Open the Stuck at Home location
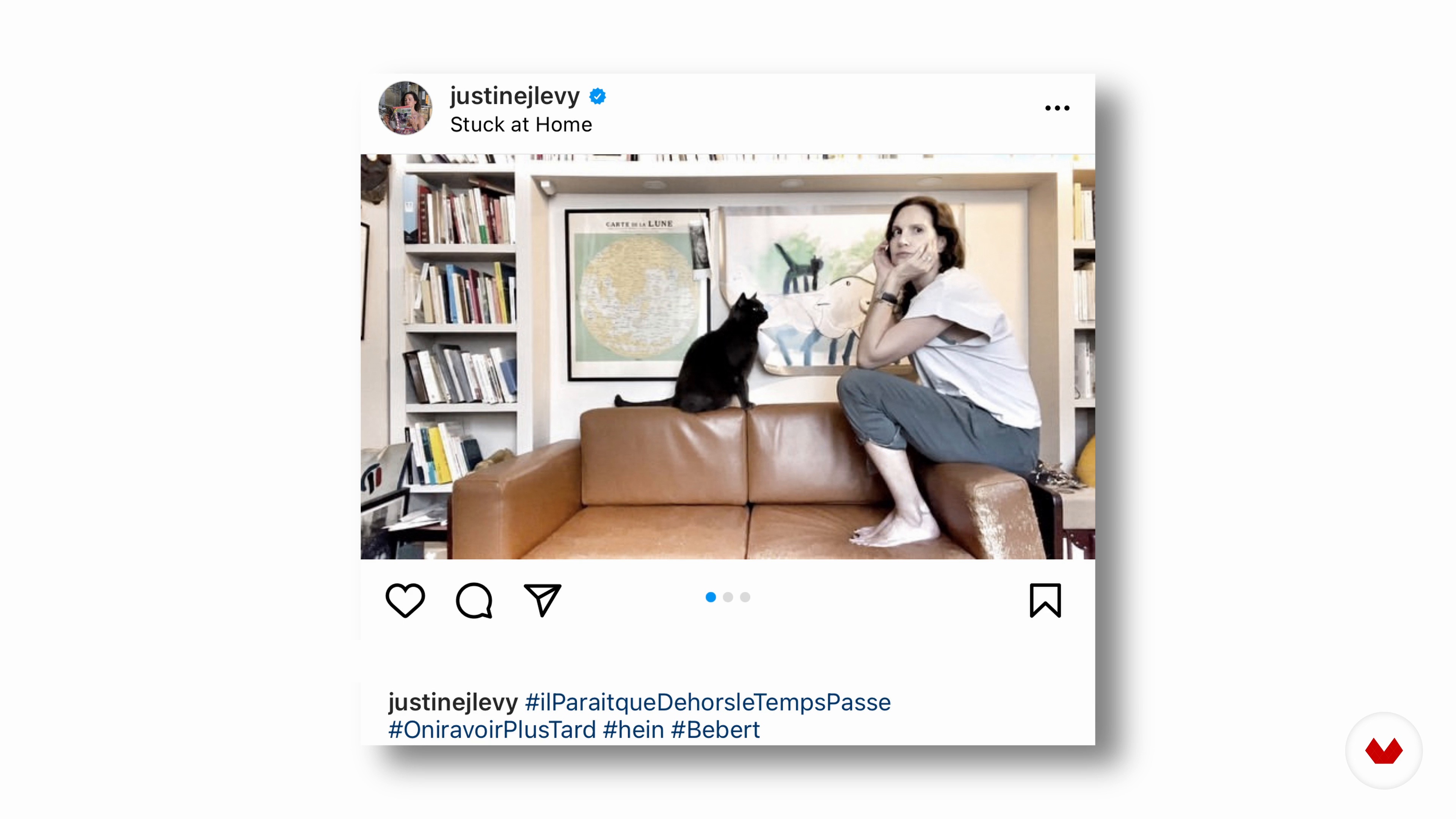This screenshot has height=819, width=1456. 521,124
